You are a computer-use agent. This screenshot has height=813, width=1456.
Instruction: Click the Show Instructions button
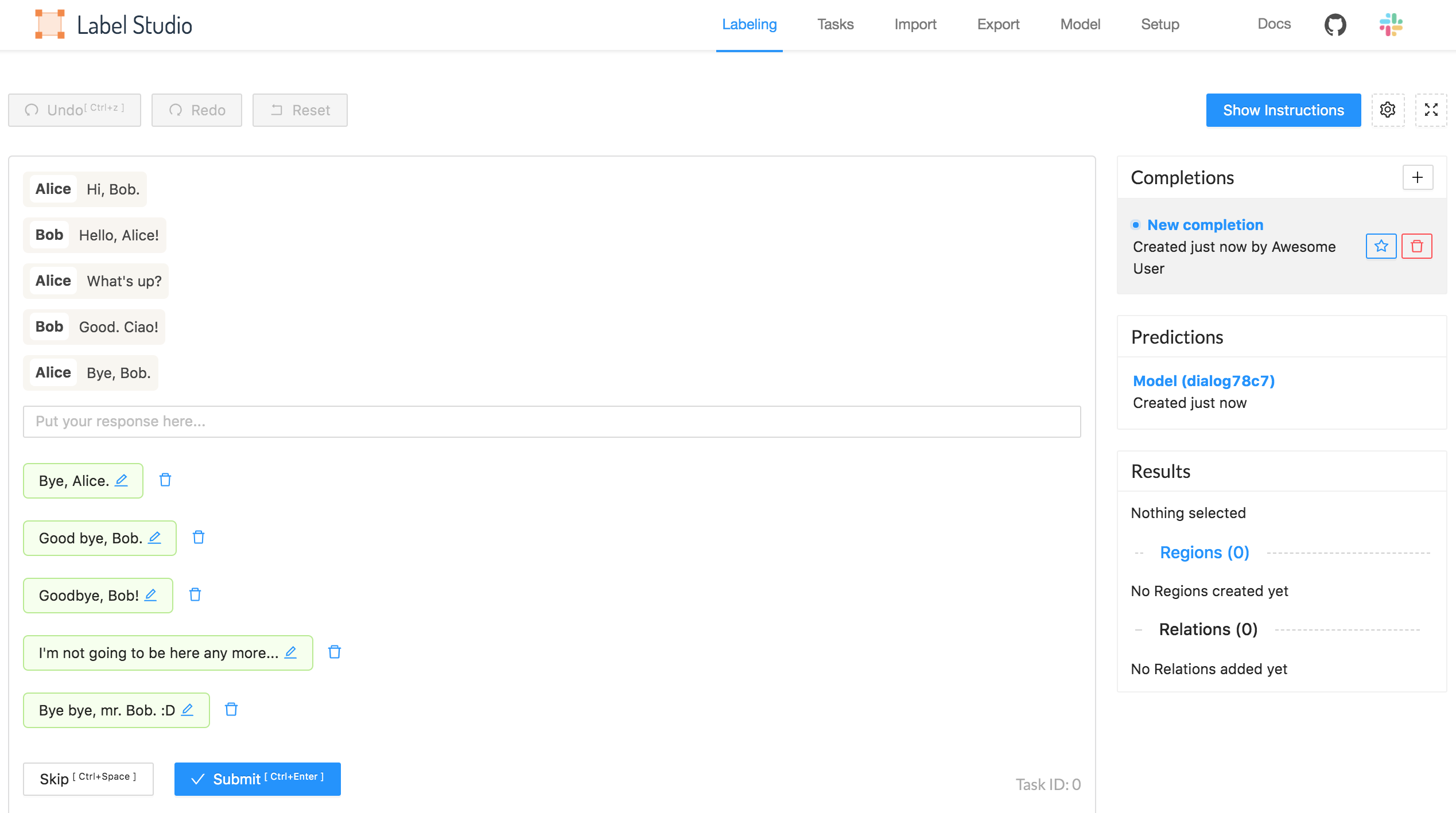pyautogui.click(x=1283, y=110)
